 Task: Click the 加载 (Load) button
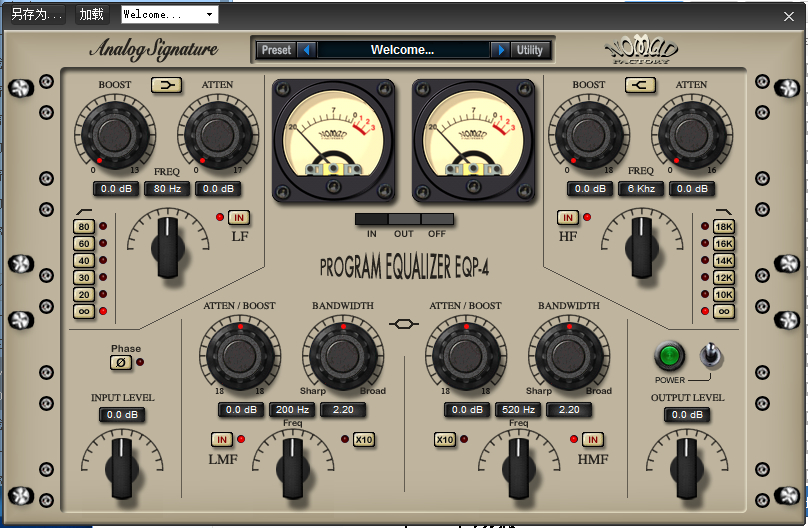pos(92,14)
